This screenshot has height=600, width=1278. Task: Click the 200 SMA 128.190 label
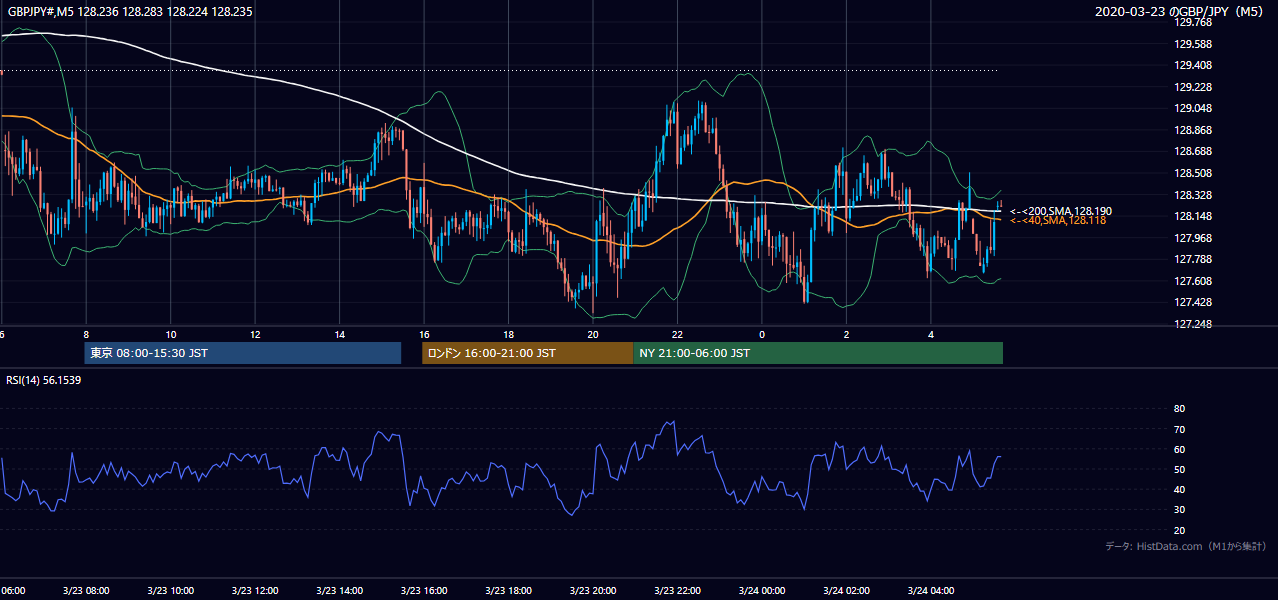tap(1060, 211)
